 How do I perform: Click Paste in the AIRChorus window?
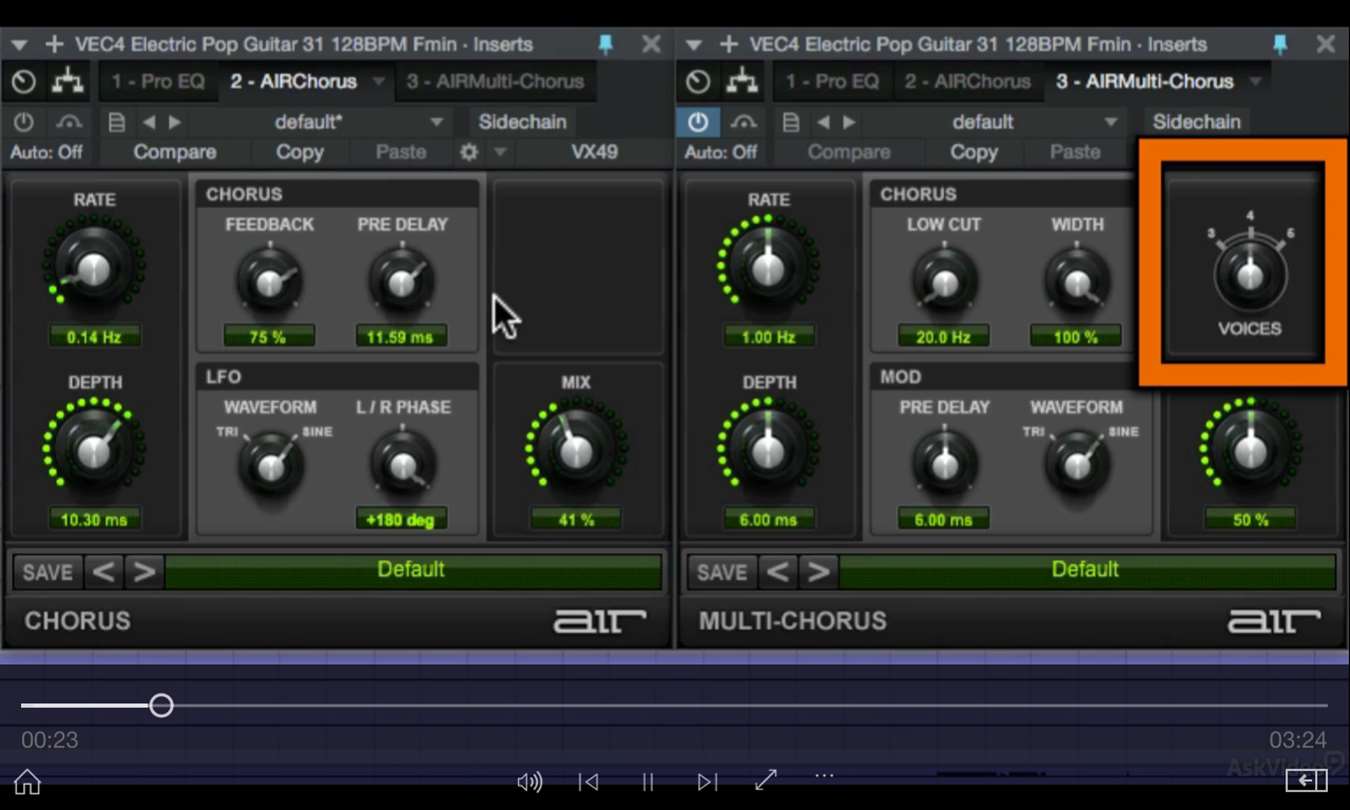[x=401, y=152]
